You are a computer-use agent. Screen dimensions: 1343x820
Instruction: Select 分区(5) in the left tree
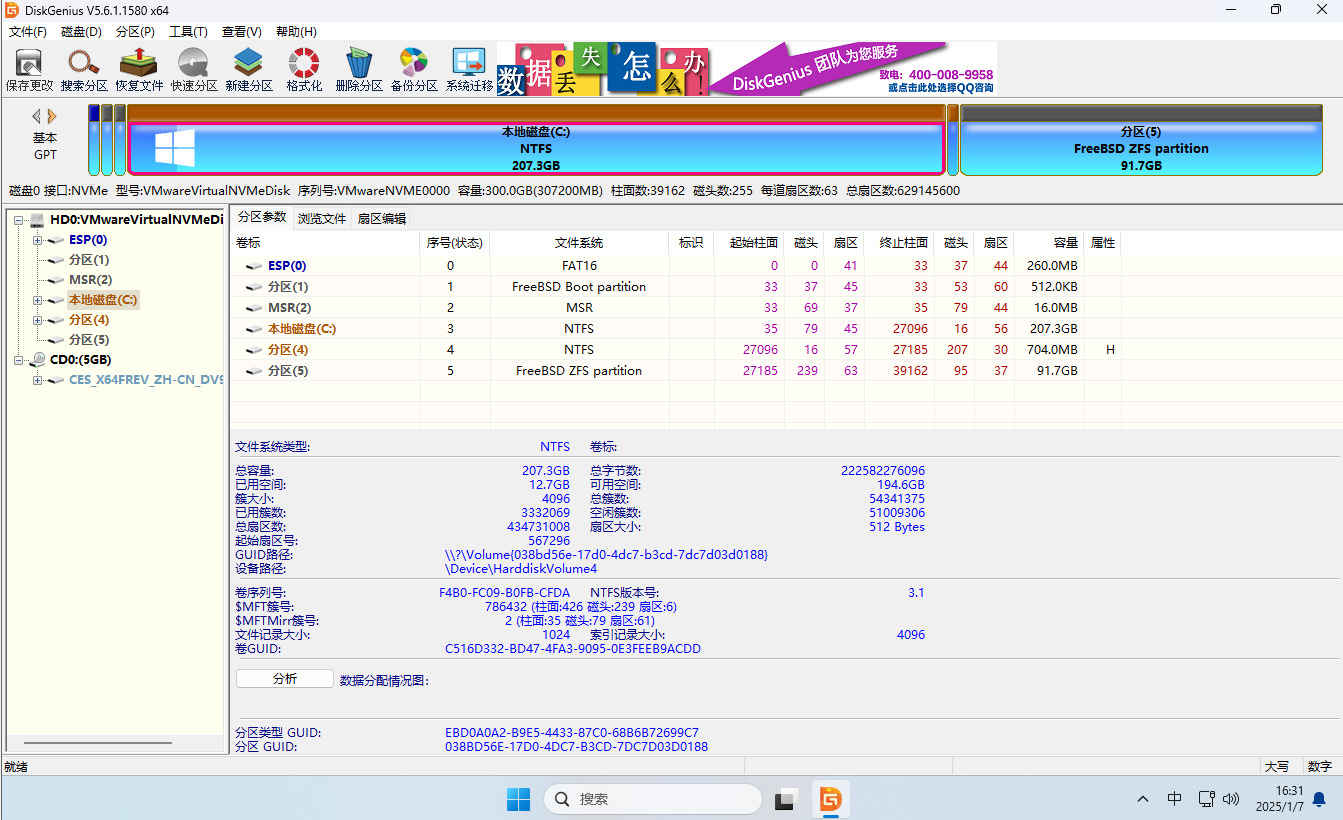(89, 340)
